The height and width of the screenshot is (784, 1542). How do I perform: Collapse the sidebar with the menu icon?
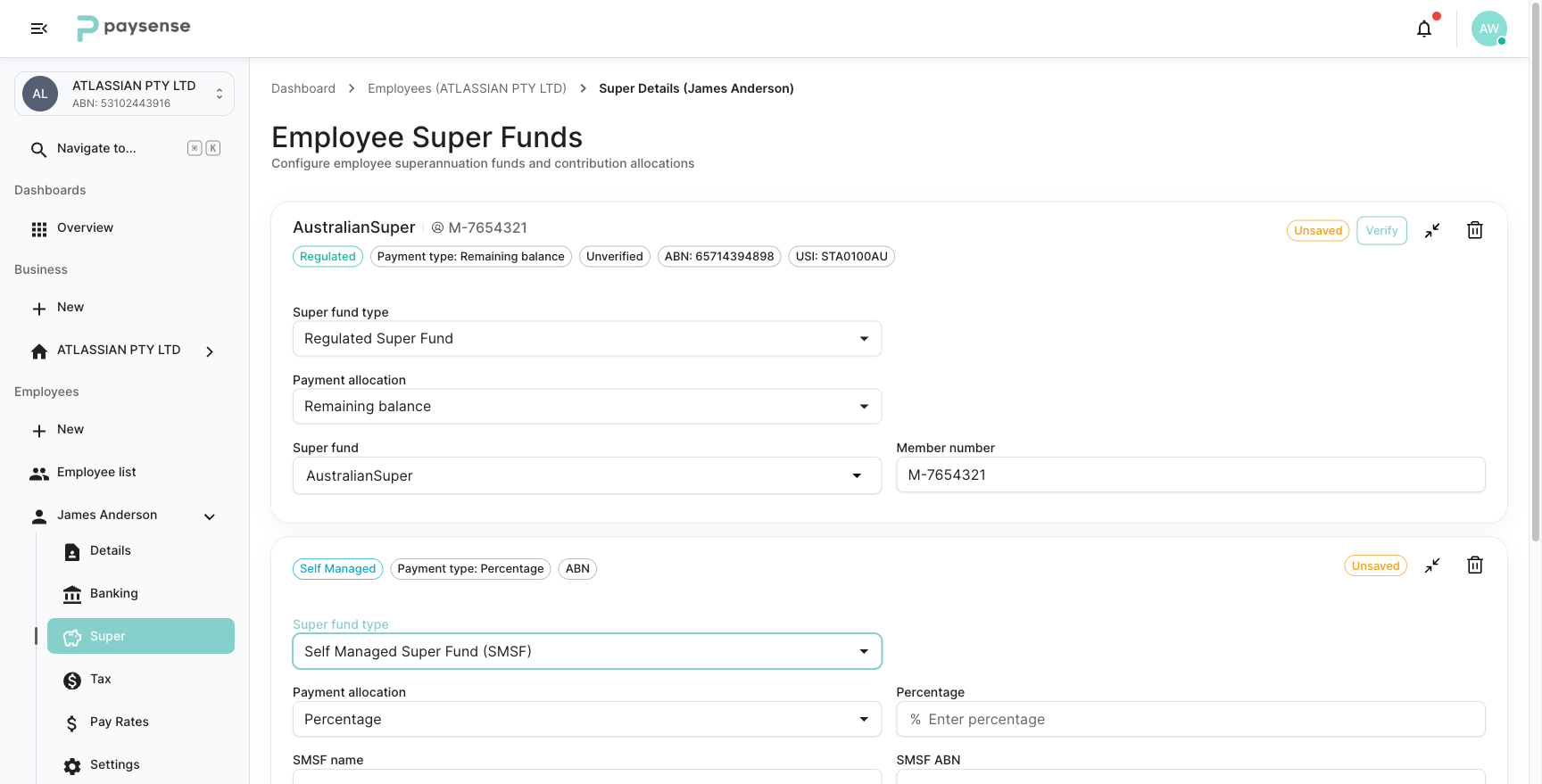[x=39, y=29]
